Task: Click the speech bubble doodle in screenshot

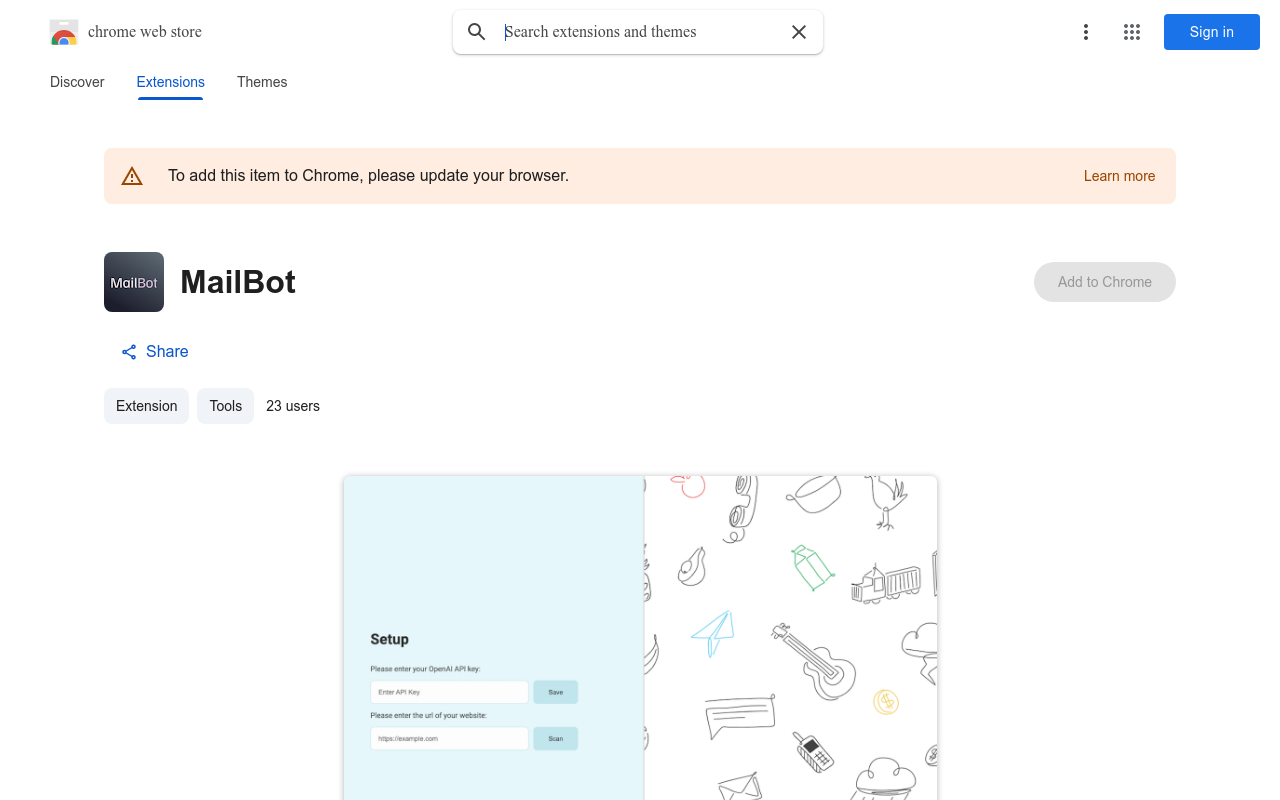Action: [x=740, y=717]
